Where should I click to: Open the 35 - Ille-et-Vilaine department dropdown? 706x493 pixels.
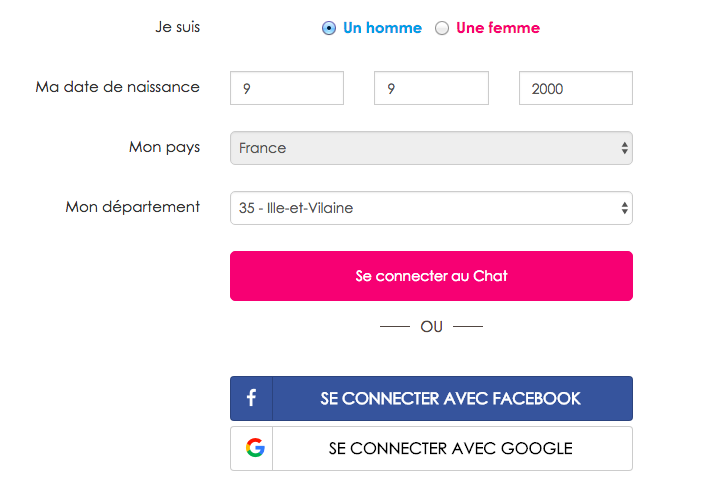tap(431, 208)
